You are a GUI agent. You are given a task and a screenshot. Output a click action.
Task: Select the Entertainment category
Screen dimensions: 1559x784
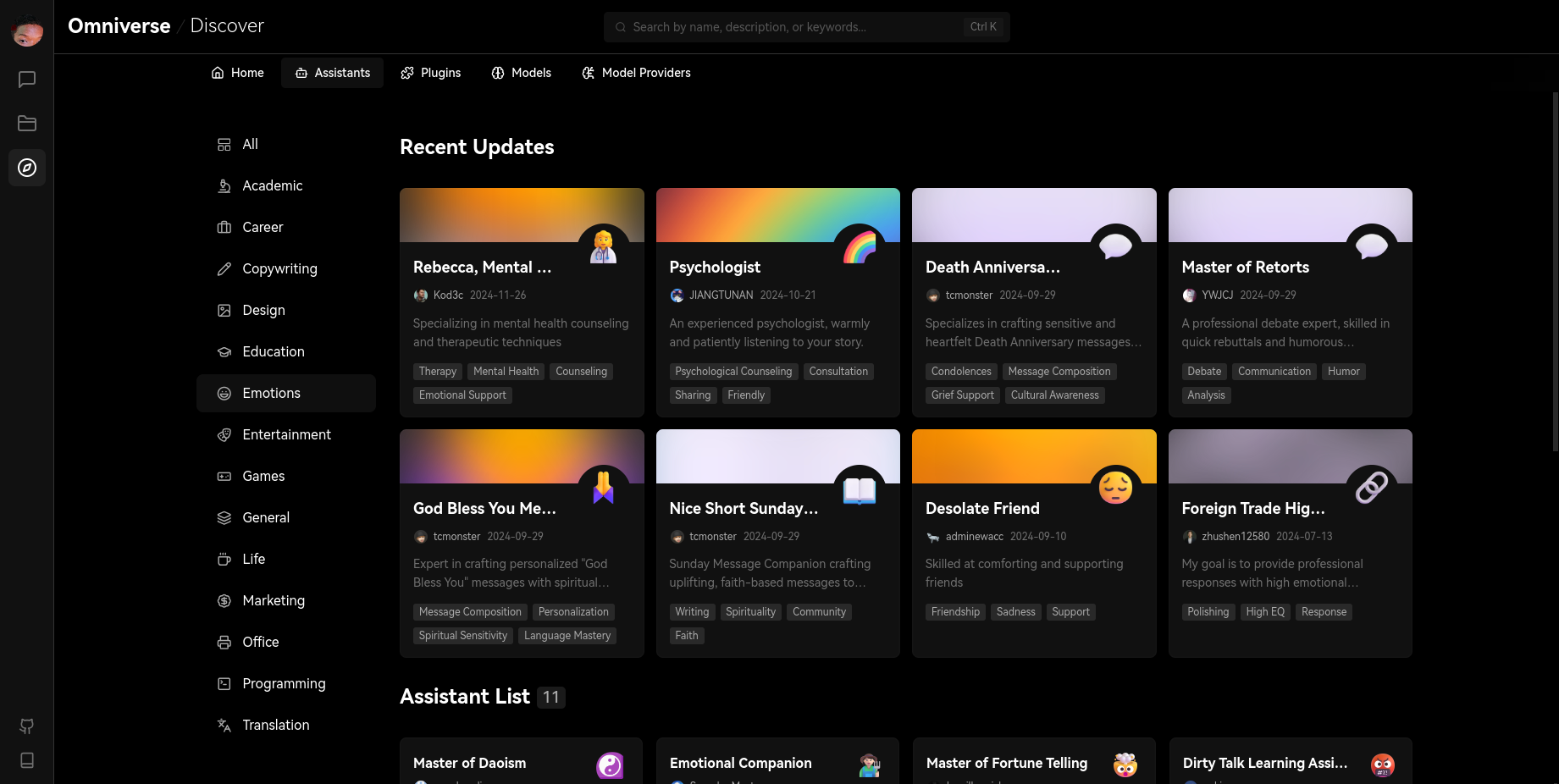pos(286,435)
